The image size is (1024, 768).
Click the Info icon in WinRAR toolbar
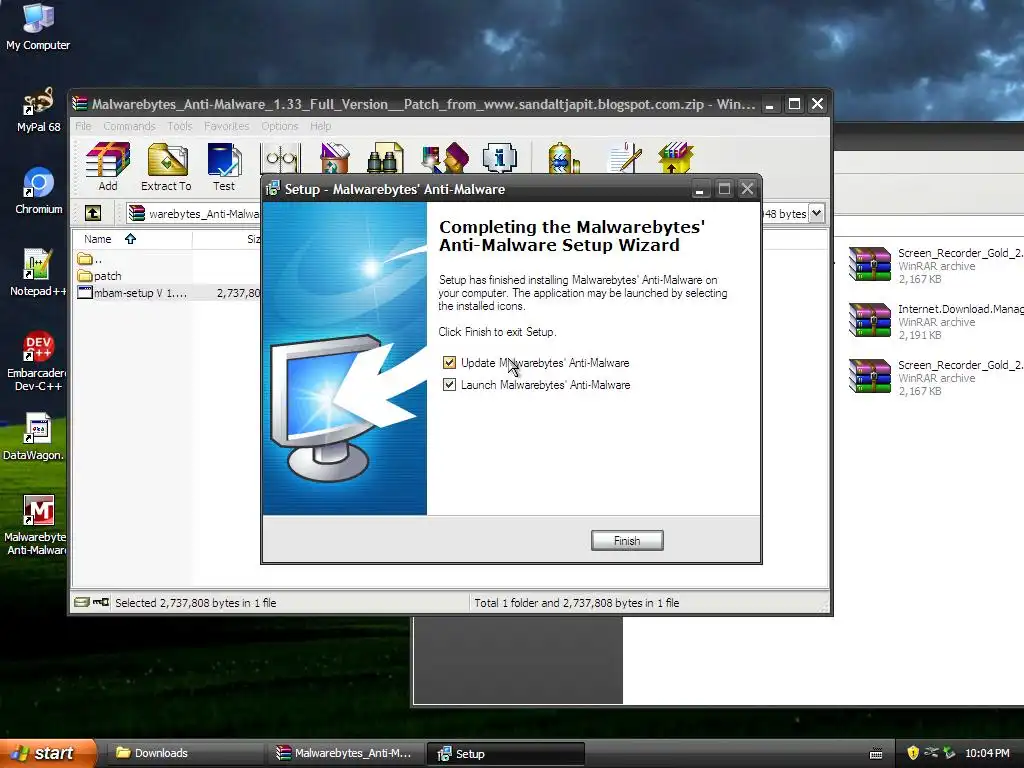[x=500, y=159]
